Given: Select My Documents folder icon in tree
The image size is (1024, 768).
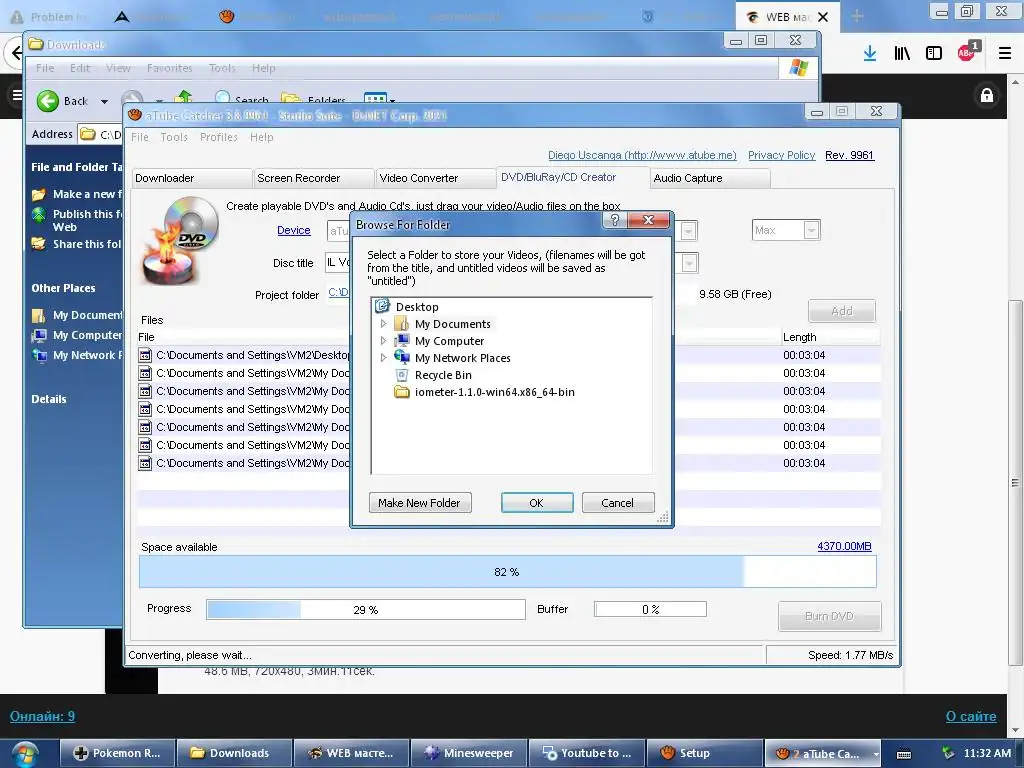Looking at the screenshot, I should point(402,324).
